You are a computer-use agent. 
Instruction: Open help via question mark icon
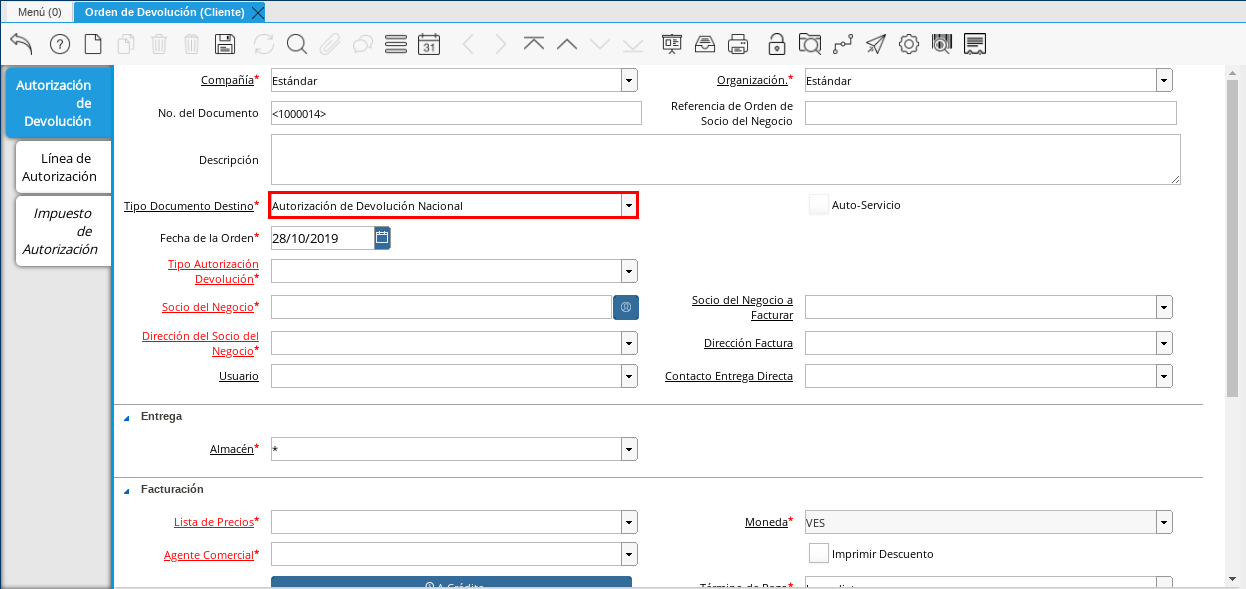click(60, 44)
